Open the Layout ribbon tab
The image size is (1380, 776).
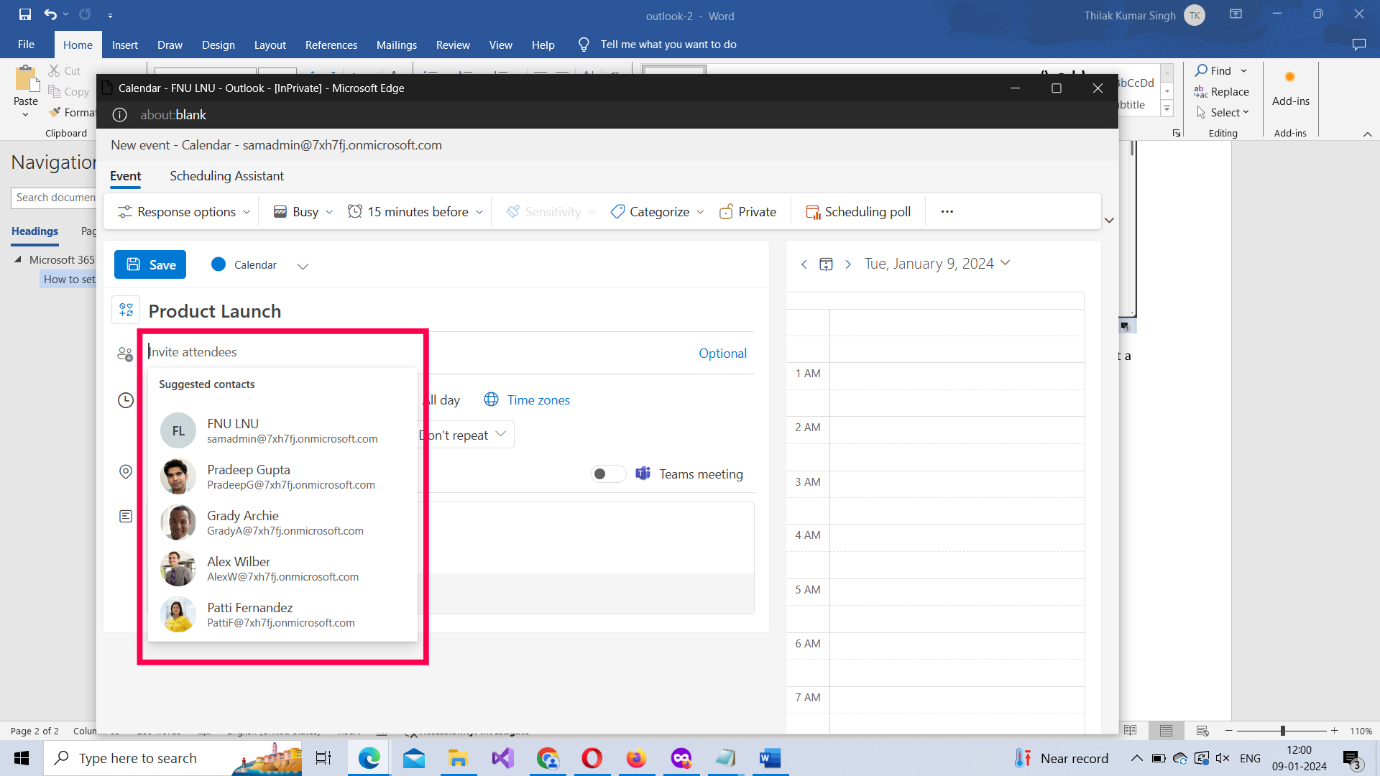coord(270,45)
